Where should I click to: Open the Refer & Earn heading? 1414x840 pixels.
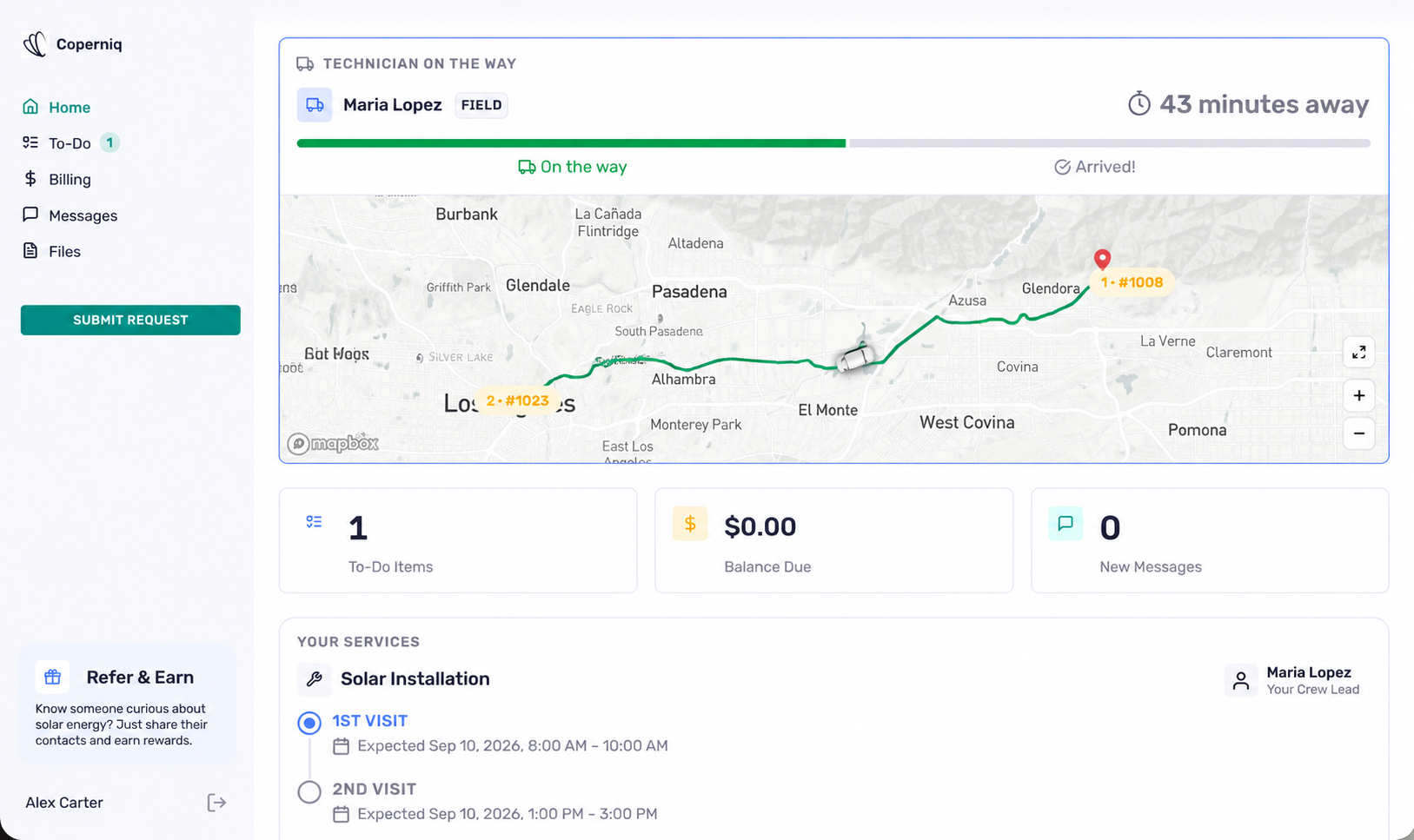[x=140, y=677]
